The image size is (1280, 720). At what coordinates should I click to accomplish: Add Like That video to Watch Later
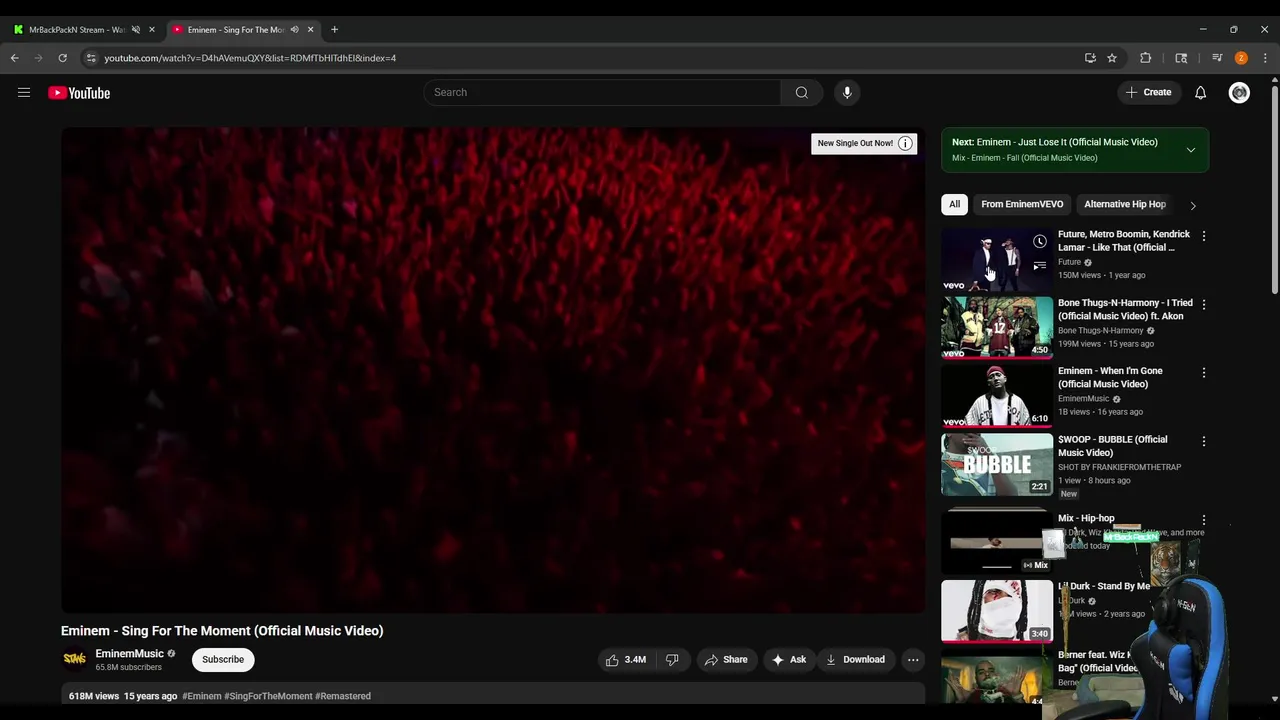click(x=1040, y=242)
